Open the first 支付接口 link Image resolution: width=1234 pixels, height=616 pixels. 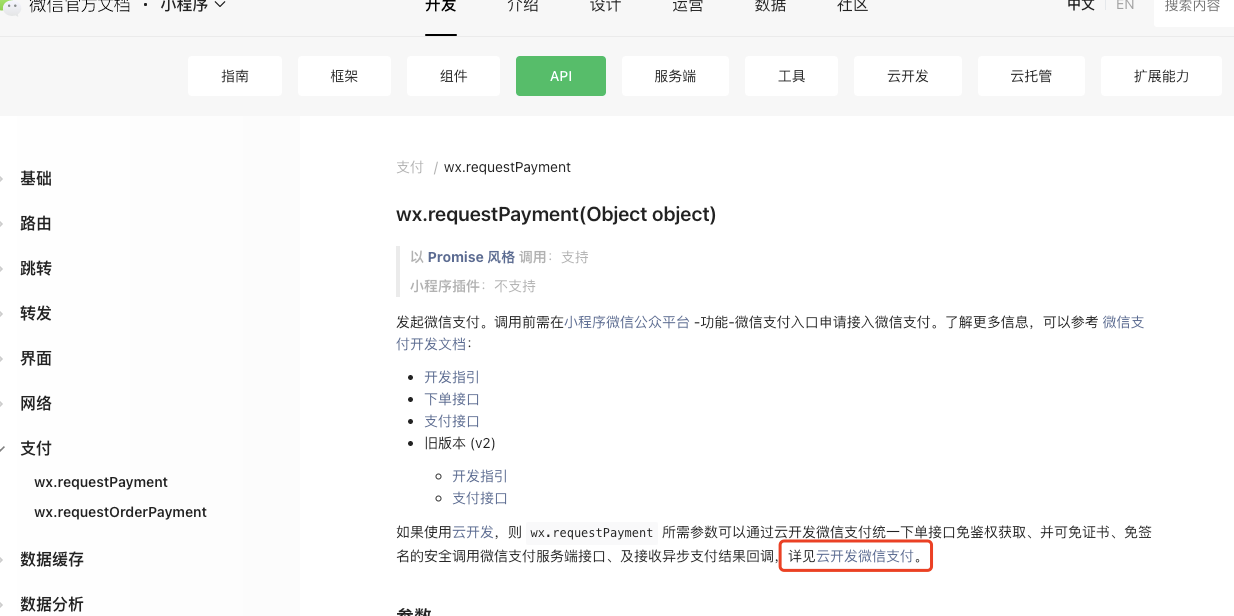pos(452,421)
